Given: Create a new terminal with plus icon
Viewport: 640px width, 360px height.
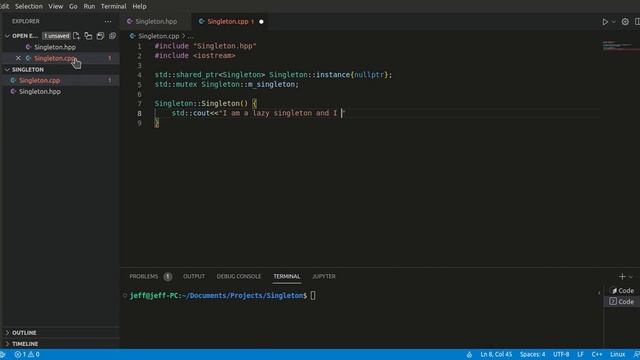Looking at the screenshot, I should point(622,277).
